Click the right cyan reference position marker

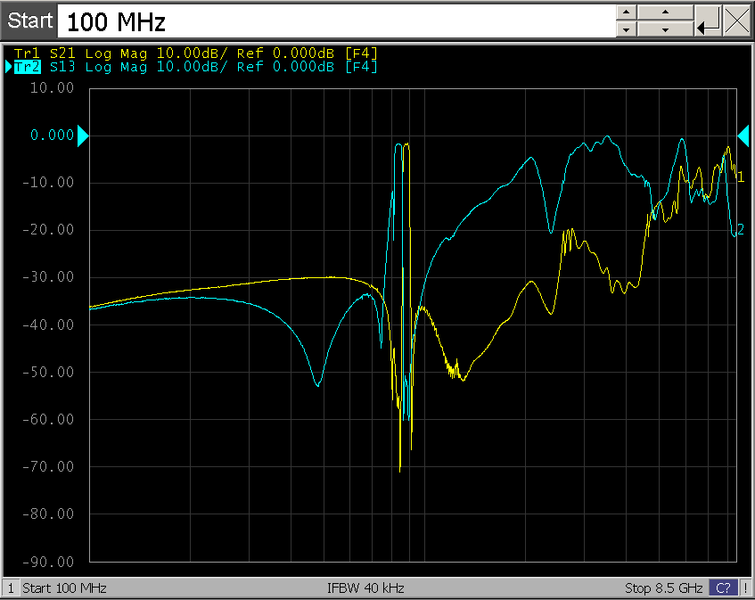tap(743, 136)
